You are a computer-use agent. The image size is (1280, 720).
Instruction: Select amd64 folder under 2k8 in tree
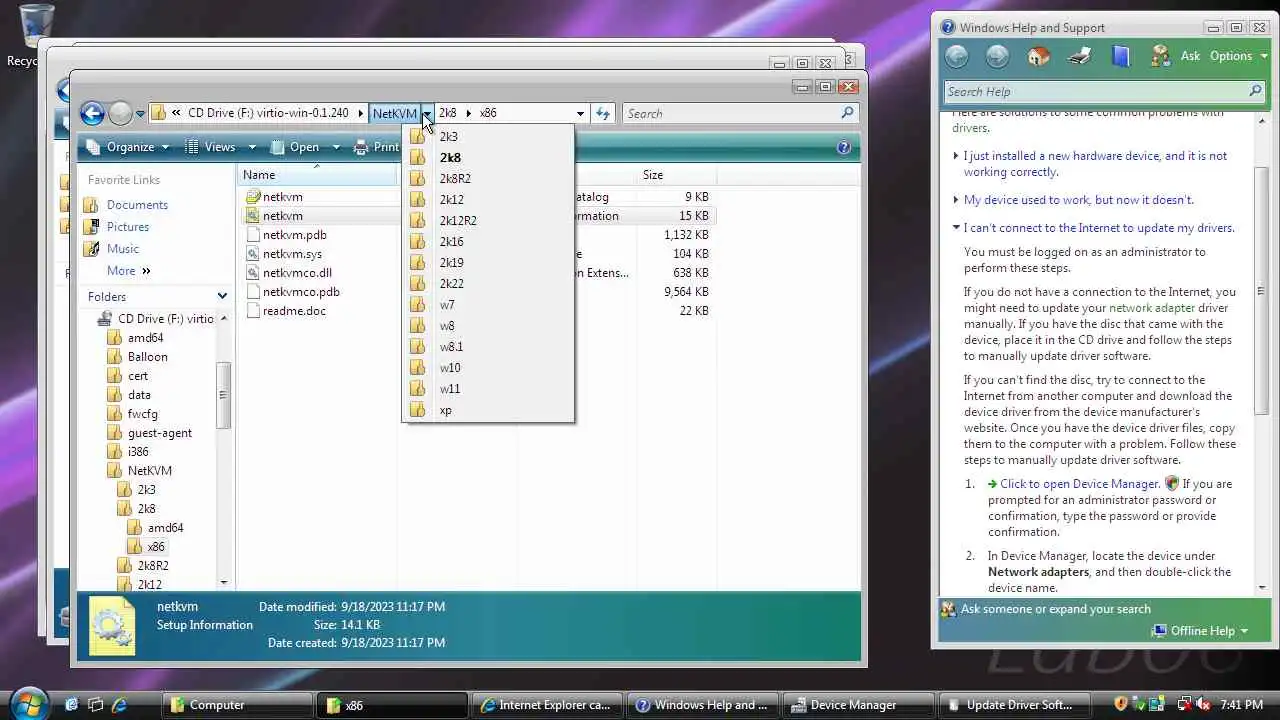tap(165, 528)
